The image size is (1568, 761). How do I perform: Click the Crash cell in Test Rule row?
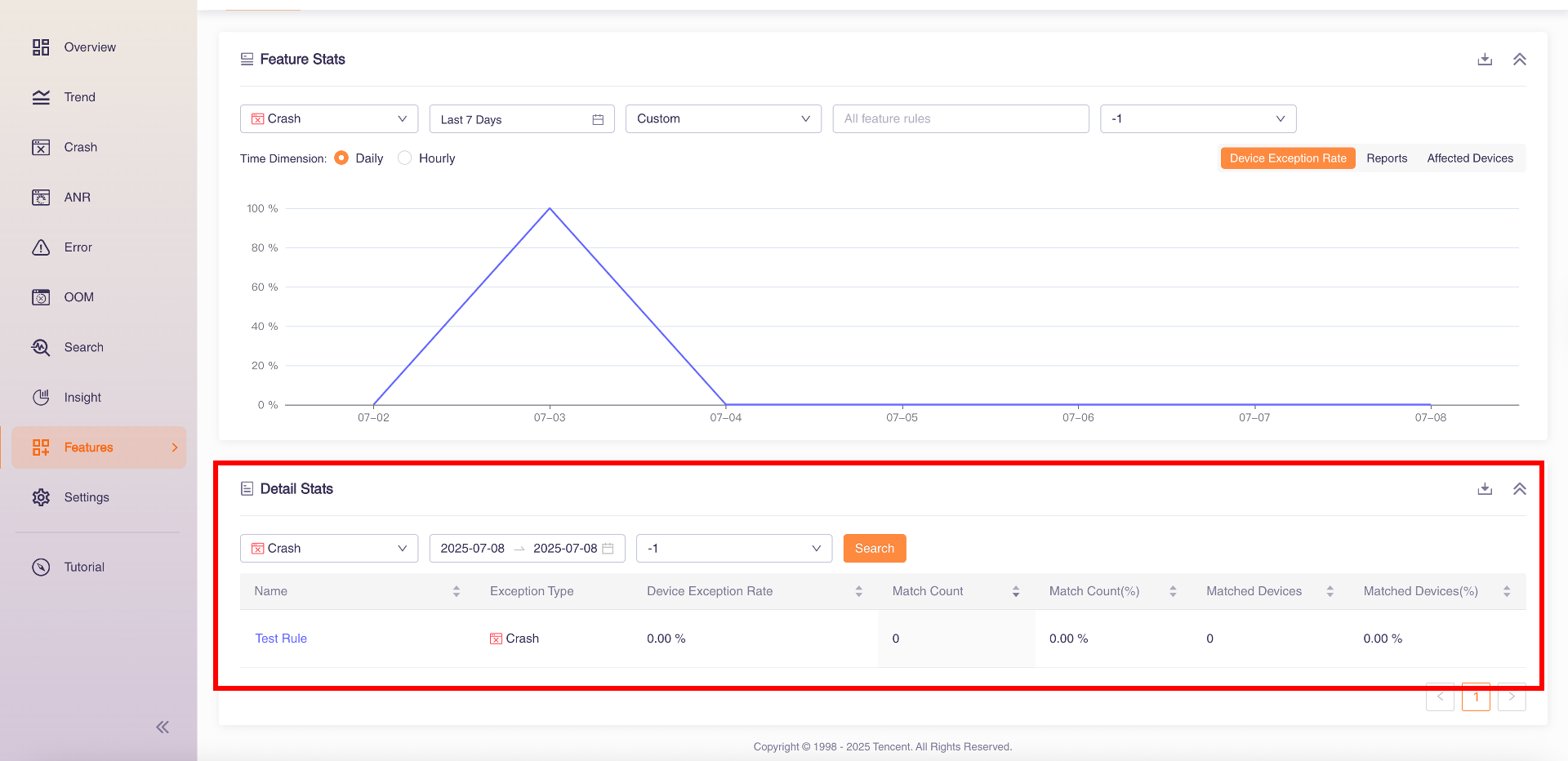514,639
